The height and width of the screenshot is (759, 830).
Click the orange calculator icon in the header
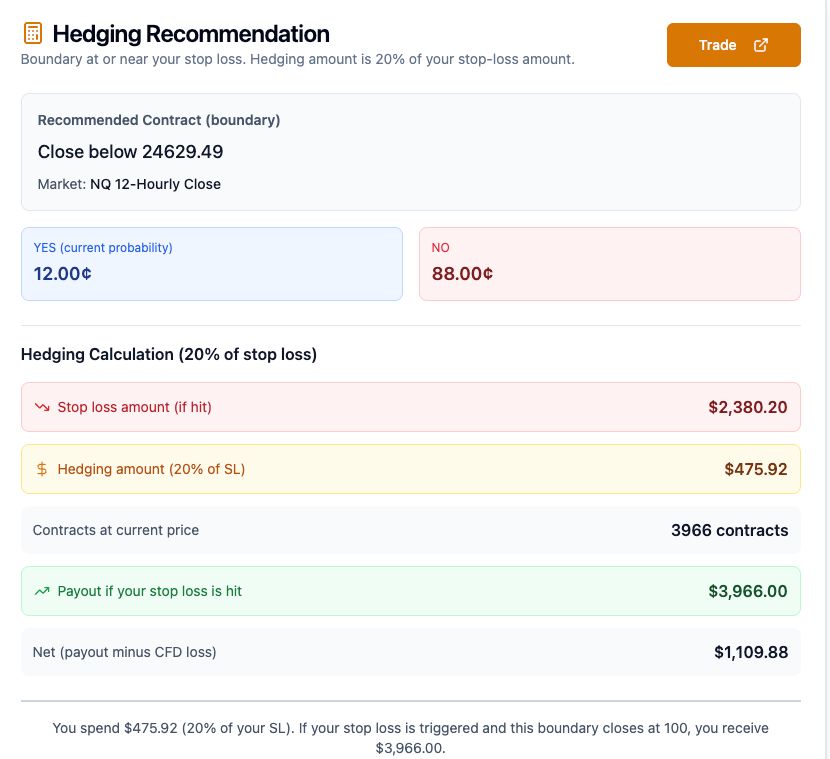point(33,33)
